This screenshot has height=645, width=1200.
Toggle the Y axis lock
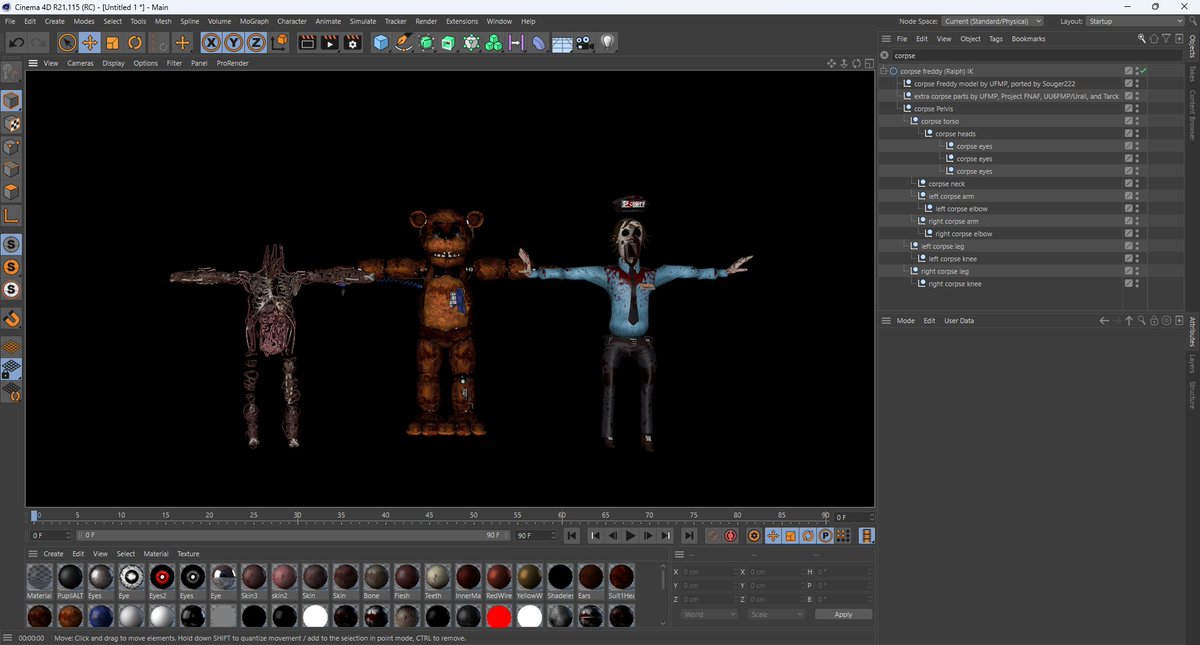(233, 42)
